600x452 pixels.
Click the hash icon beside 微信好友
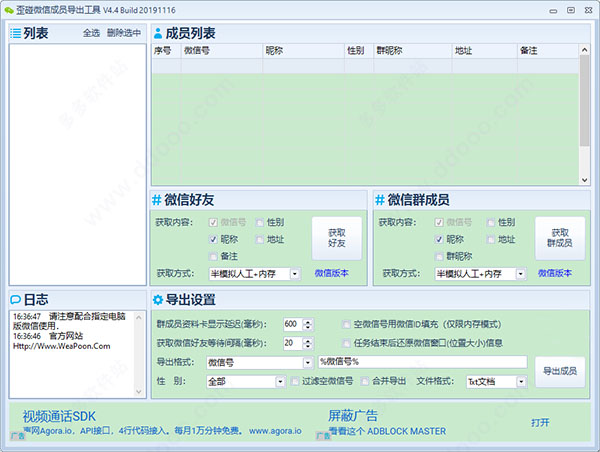click(x=157, y=200)
